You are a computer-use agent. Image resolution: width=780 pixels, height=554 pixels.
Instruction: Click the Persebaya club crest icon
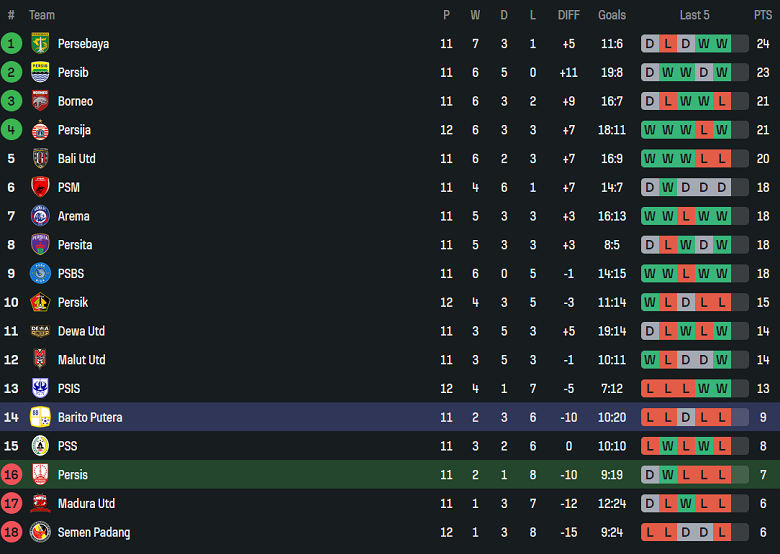(40, 44)
